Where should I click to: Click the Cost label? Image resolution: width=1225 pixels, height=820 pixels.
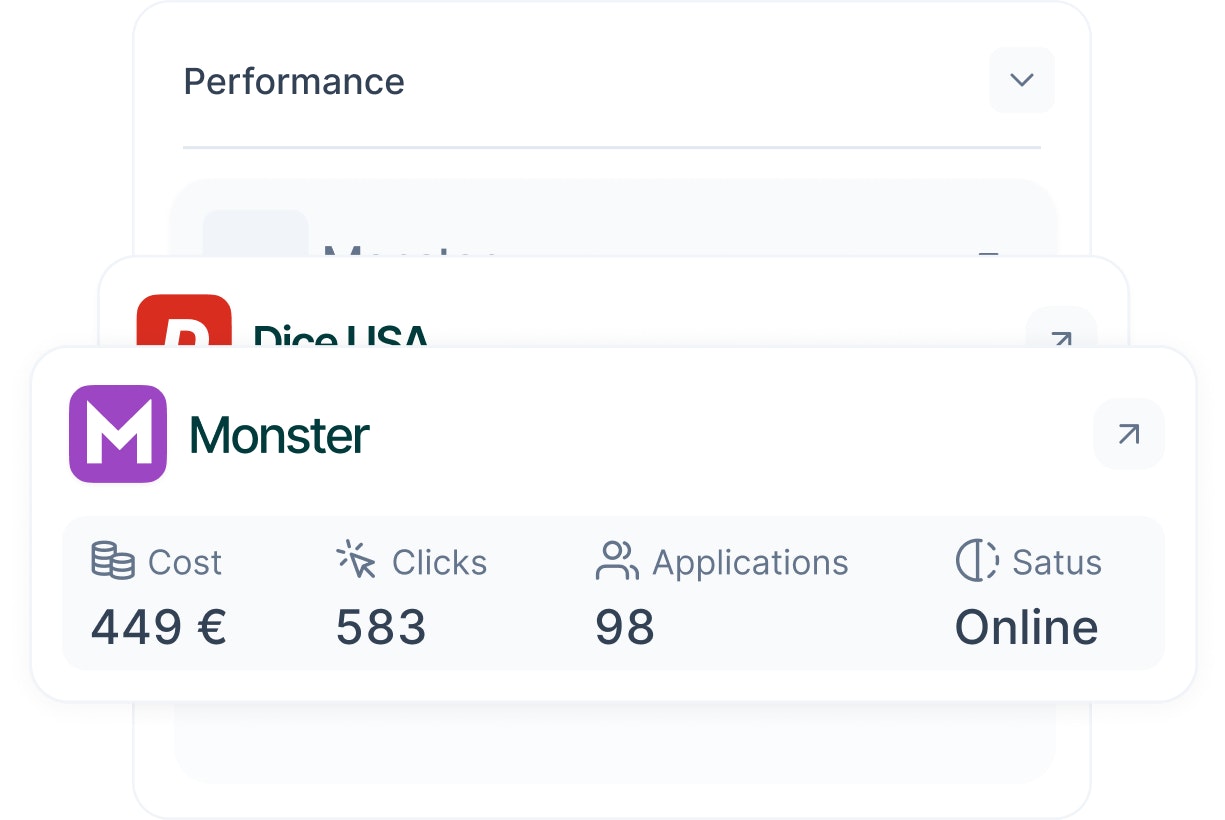tap(185, 563)
